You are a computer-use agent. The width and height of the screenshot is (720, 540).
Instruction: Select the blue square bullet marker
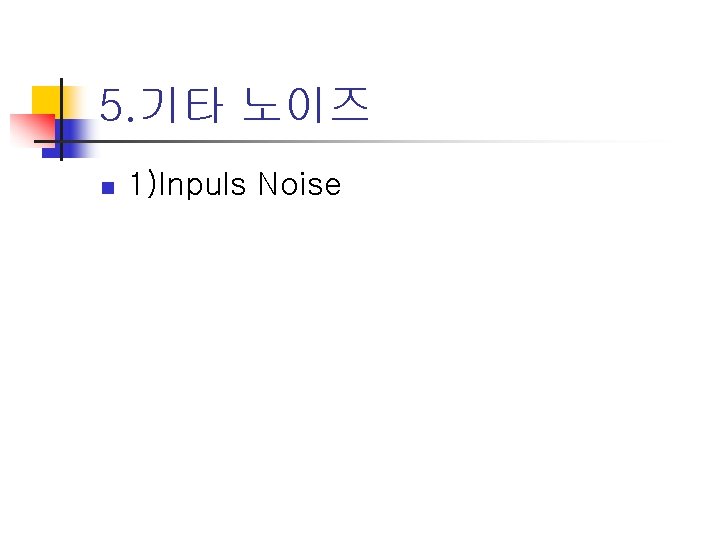pos(108,187)
